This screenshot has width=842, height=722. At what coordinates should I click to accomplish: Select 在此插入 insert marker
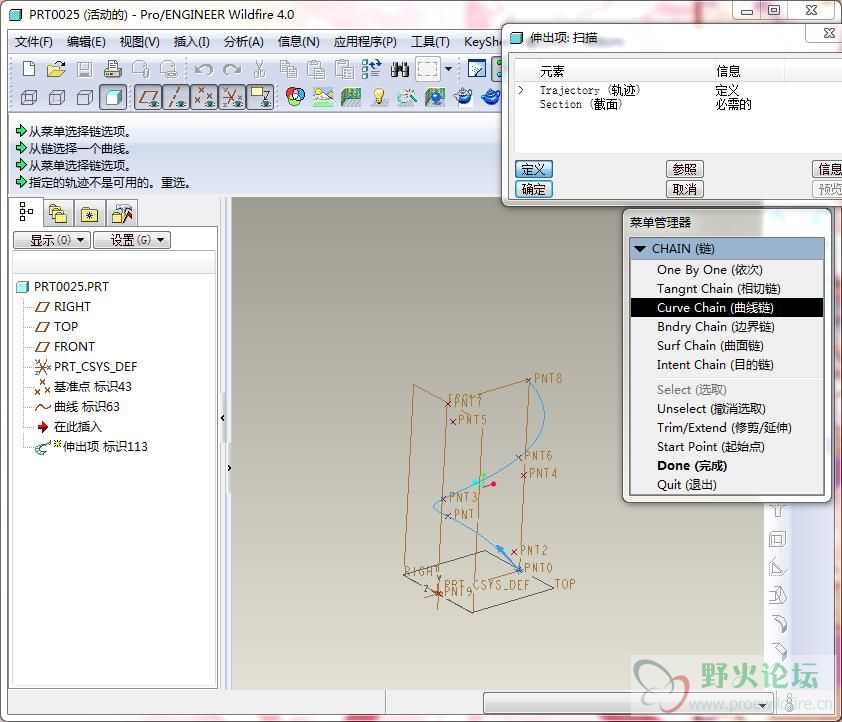click(x=77, y=427)
